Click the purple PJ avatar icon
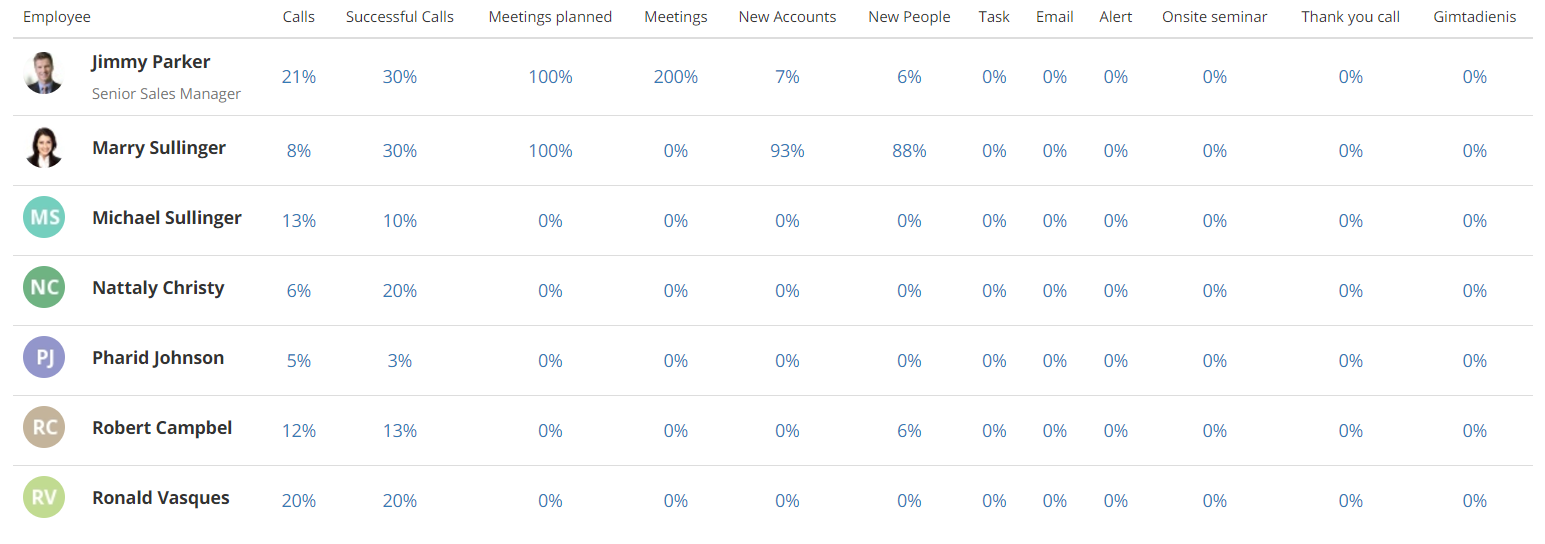This screenshot has width=1545, height=544. (x=44, y=357)
